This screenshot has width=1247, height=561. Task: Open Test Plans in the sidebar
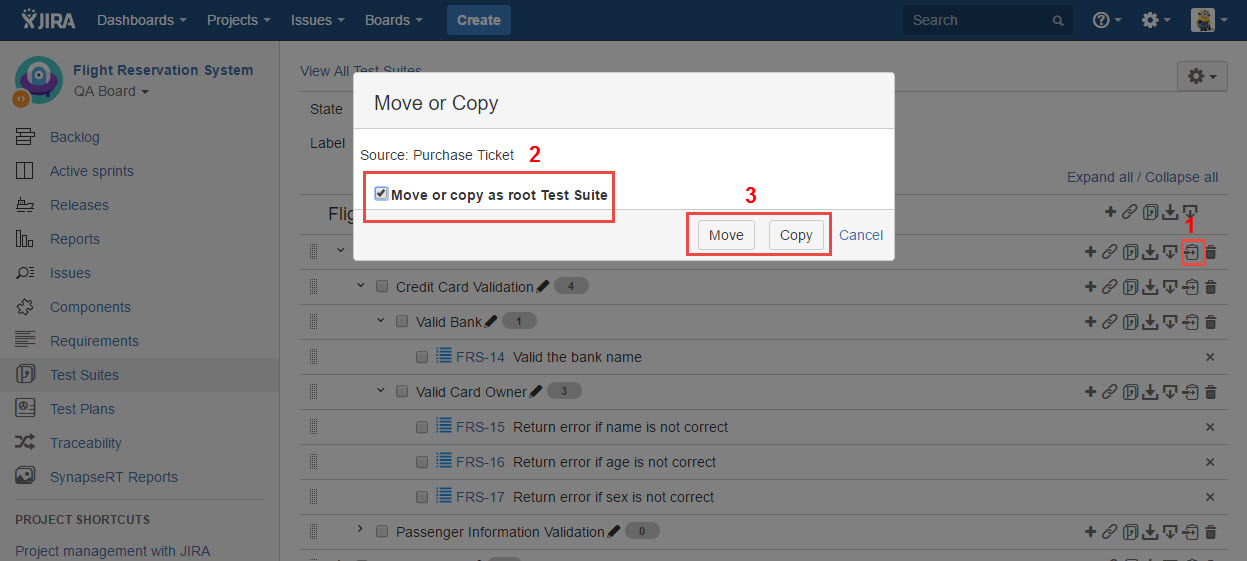[x=82, y=409]
